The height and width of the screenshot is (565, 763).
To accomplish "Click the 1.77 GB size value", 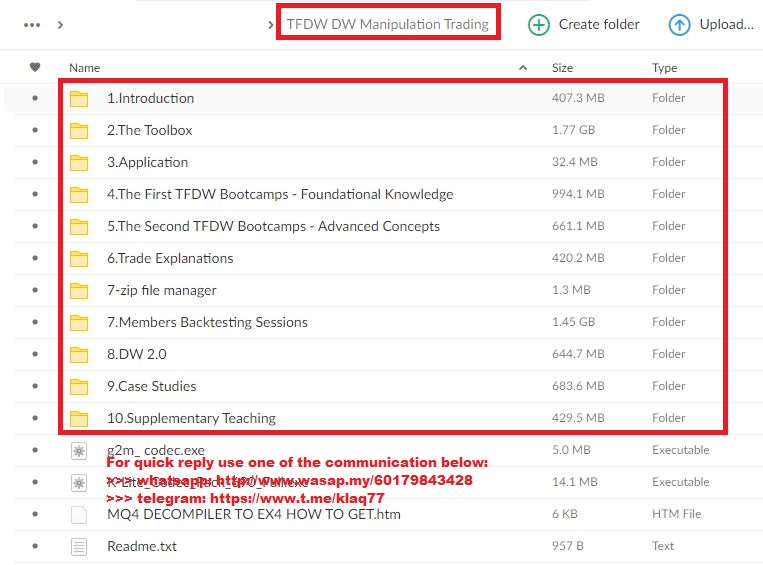I will tap(573, 130).
